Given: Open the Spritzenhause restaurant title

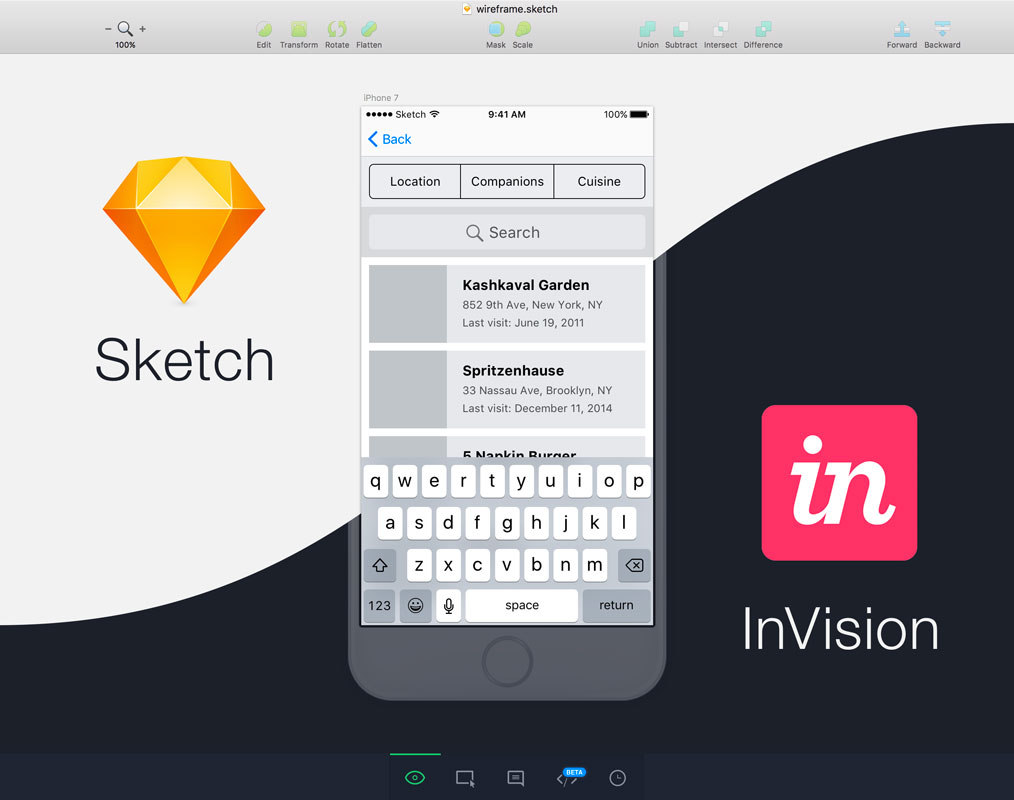Looking at the screenshot, I should 513,371.
